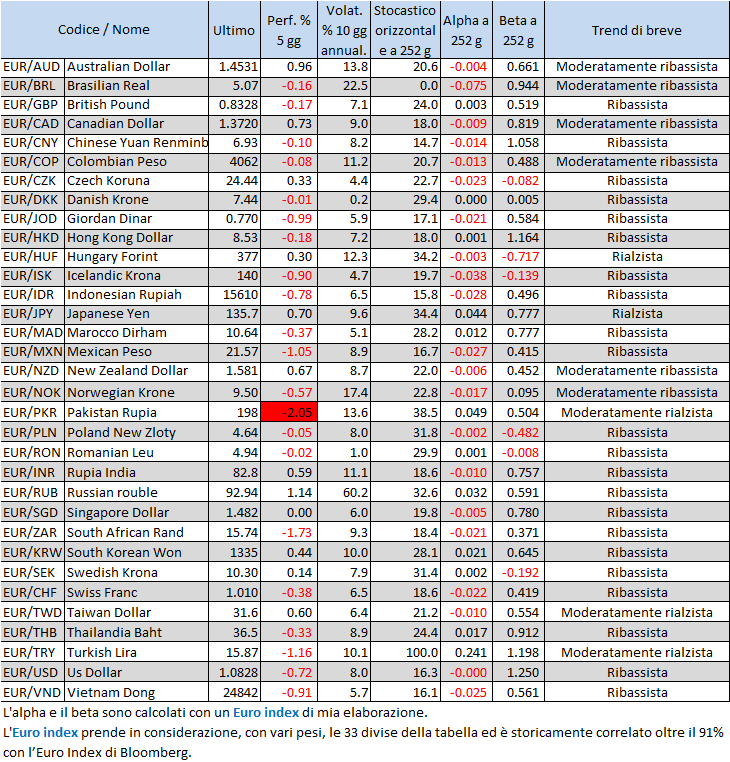Click the -0.192 Swedish Krona beta
Screen dimensions: 730x762
point(518,572)
